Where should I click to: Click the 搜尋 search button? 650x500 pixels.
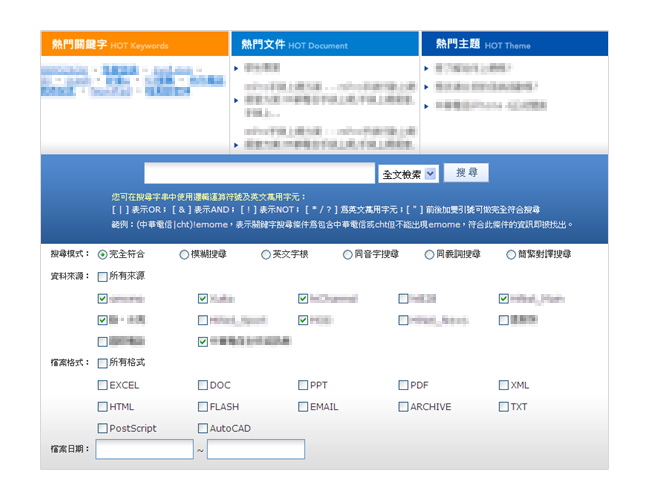466,173
